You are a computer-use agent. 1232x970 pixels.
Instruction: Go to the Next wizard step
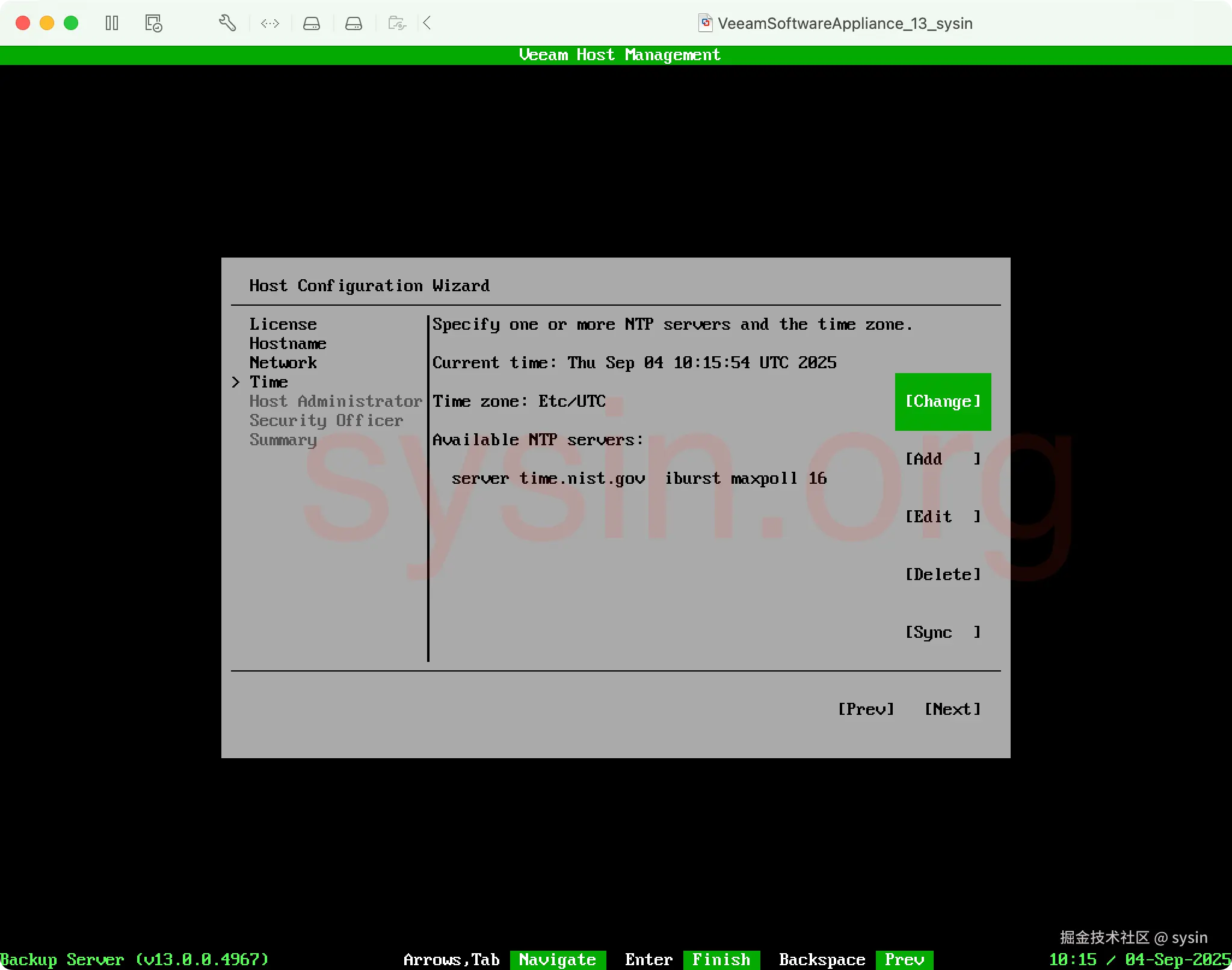click(x=952, y=709)
